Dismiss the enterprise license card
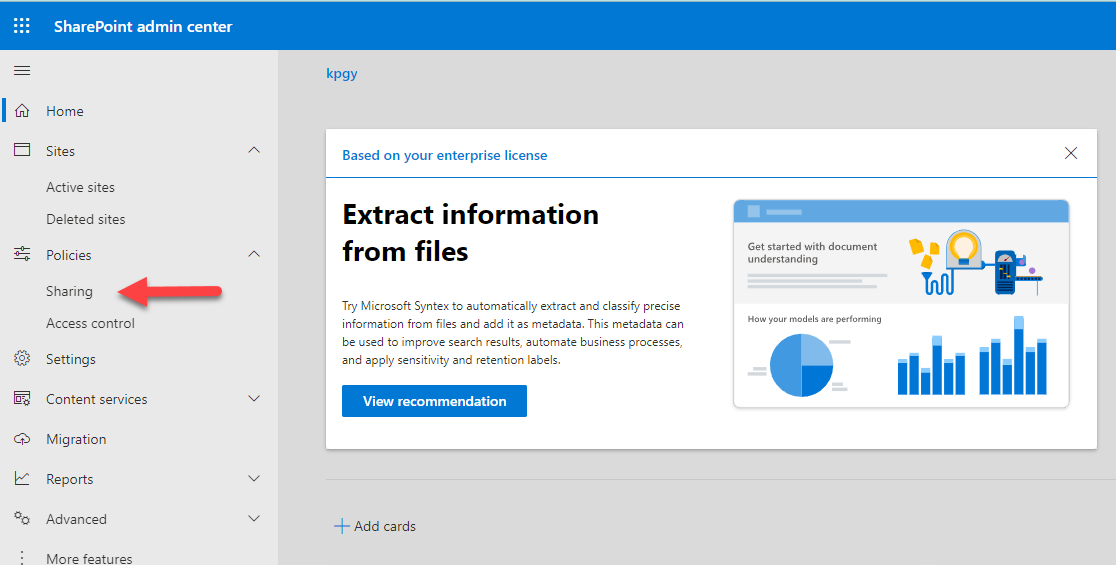The height and width of the screenshot is (565, 1116). click(x=1070, y=153)
